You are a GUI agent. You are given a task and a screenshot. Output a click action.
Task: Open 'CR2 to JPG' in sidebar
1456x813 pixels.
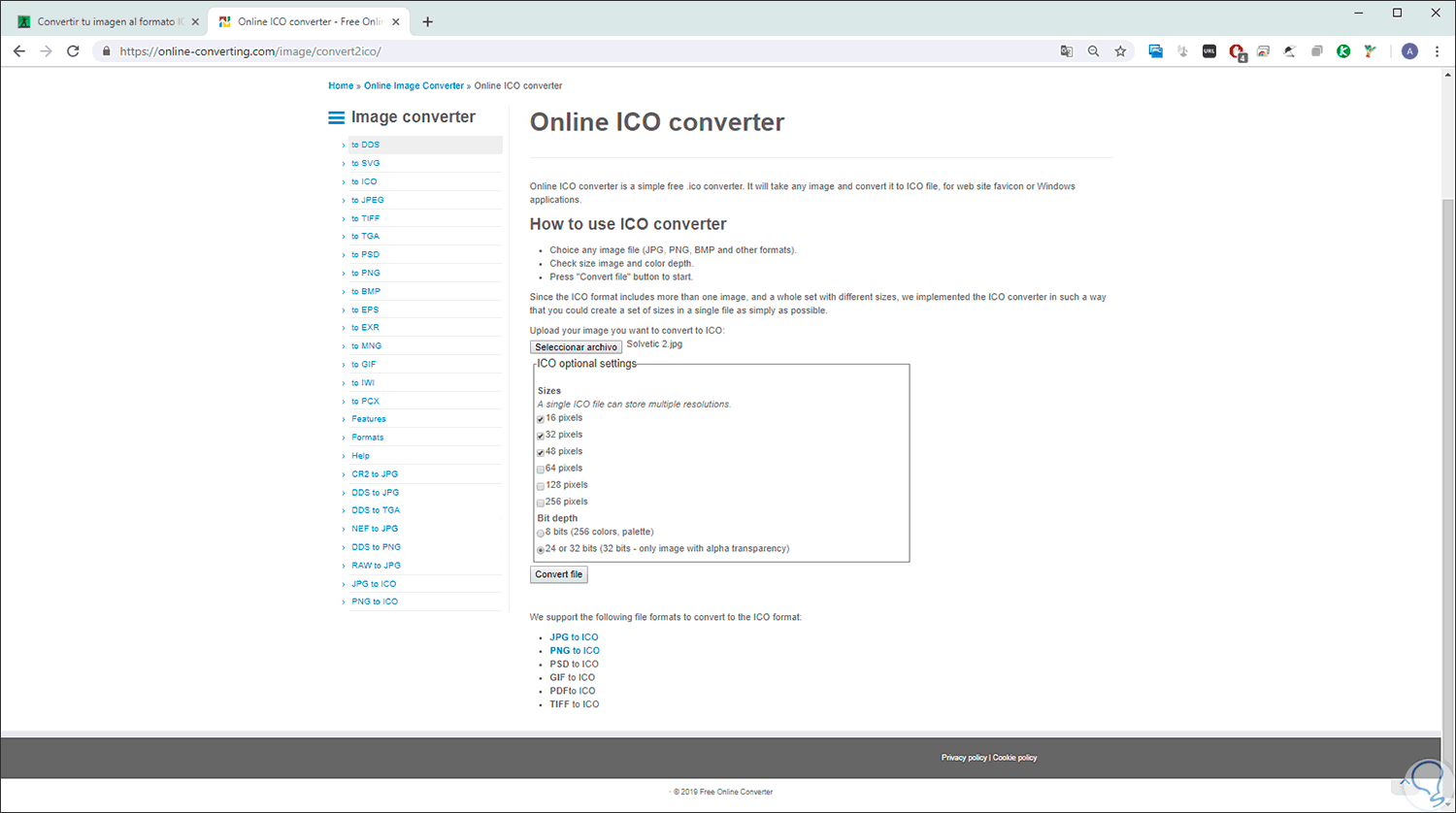[x=375, y=474]
